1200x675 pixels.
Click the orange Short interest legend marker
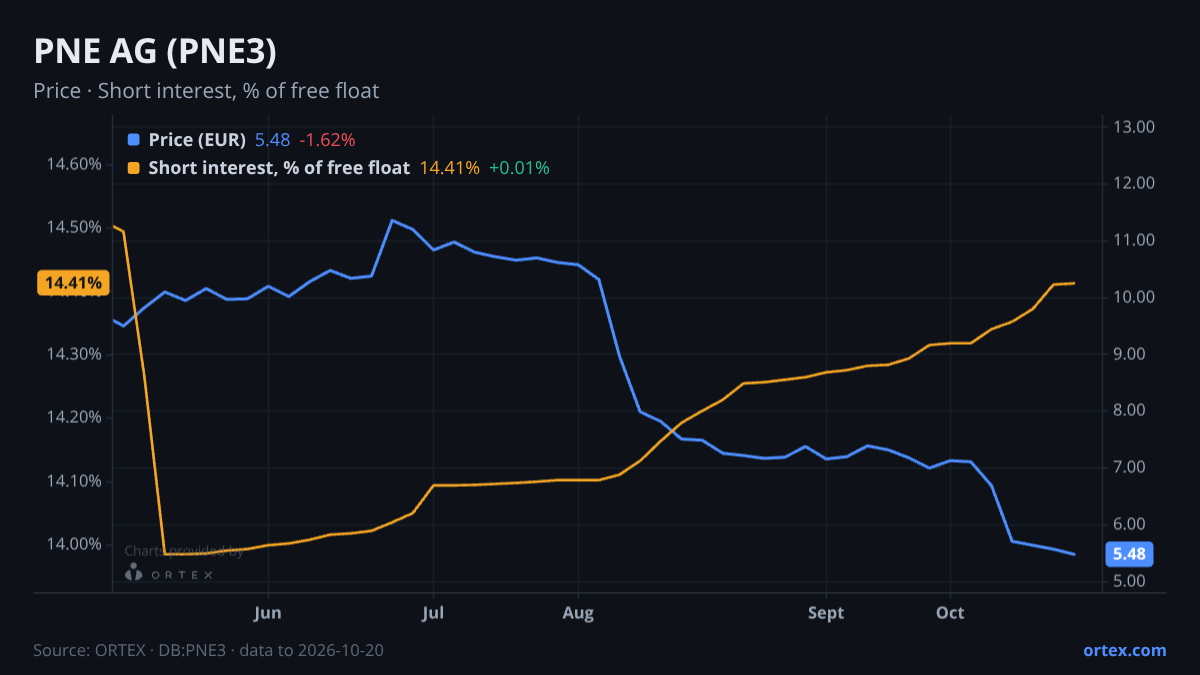coord(134,168)
